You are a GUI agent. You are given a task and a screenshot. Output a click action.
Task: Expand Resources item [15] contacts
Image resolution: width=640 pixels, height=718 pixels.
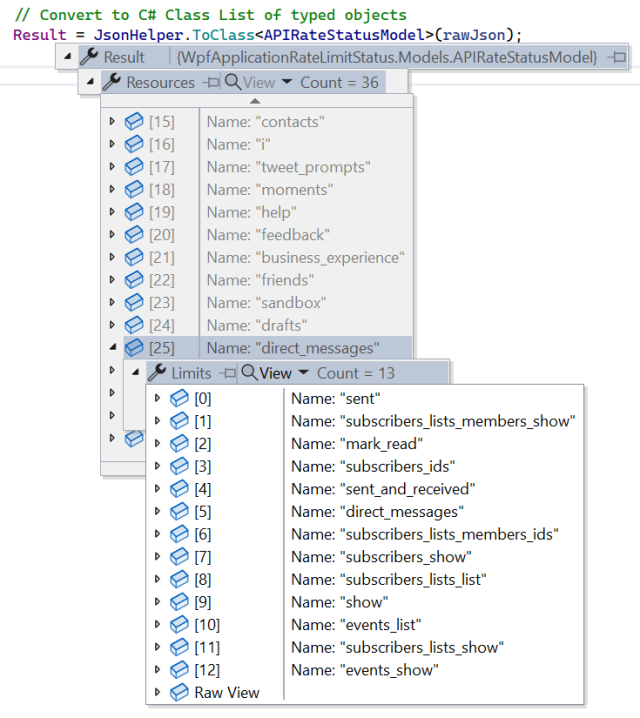click(x=112, y=121)
